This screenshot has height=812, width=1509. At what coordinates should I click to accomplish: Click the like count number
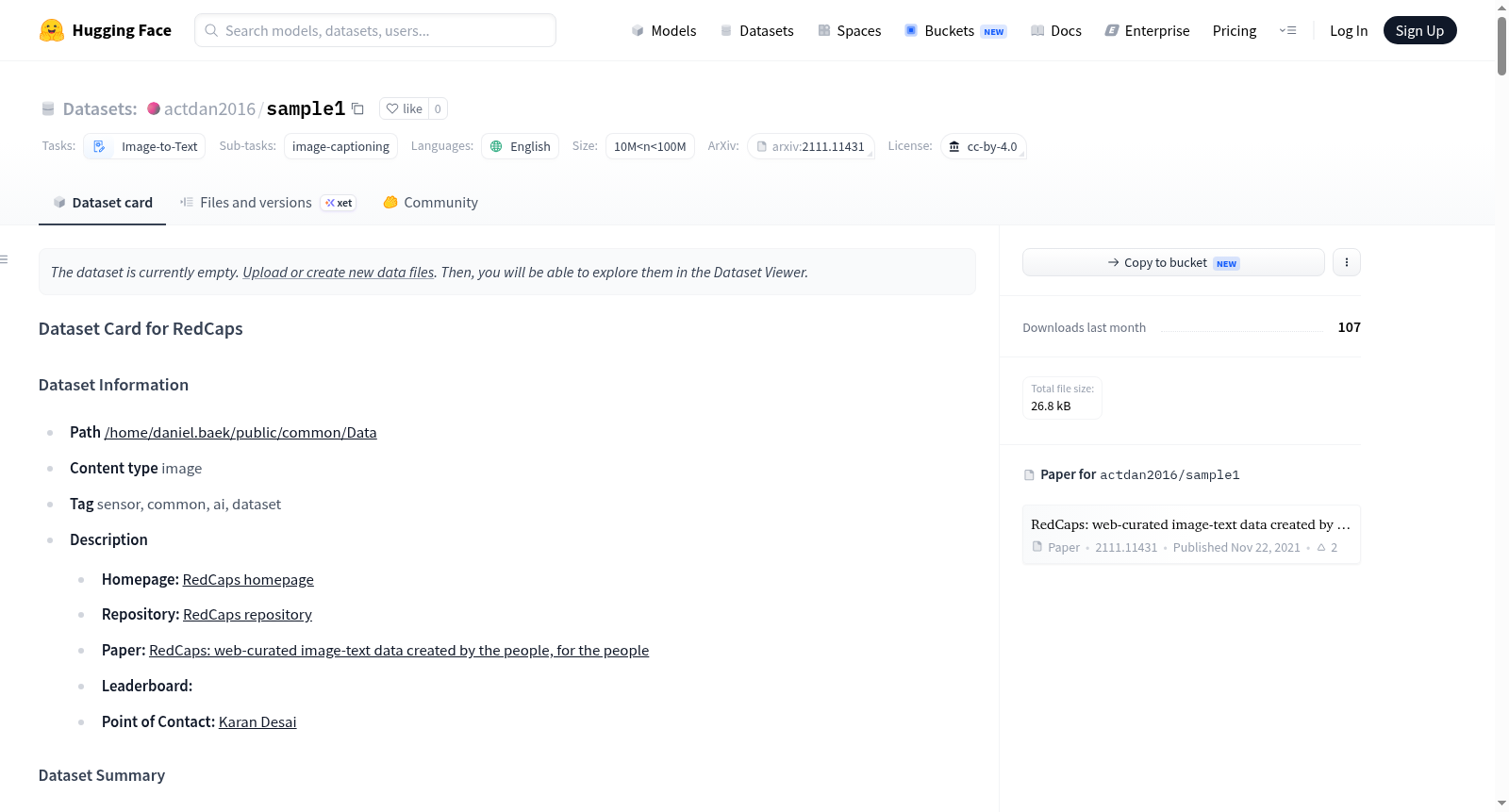[438, 108]
